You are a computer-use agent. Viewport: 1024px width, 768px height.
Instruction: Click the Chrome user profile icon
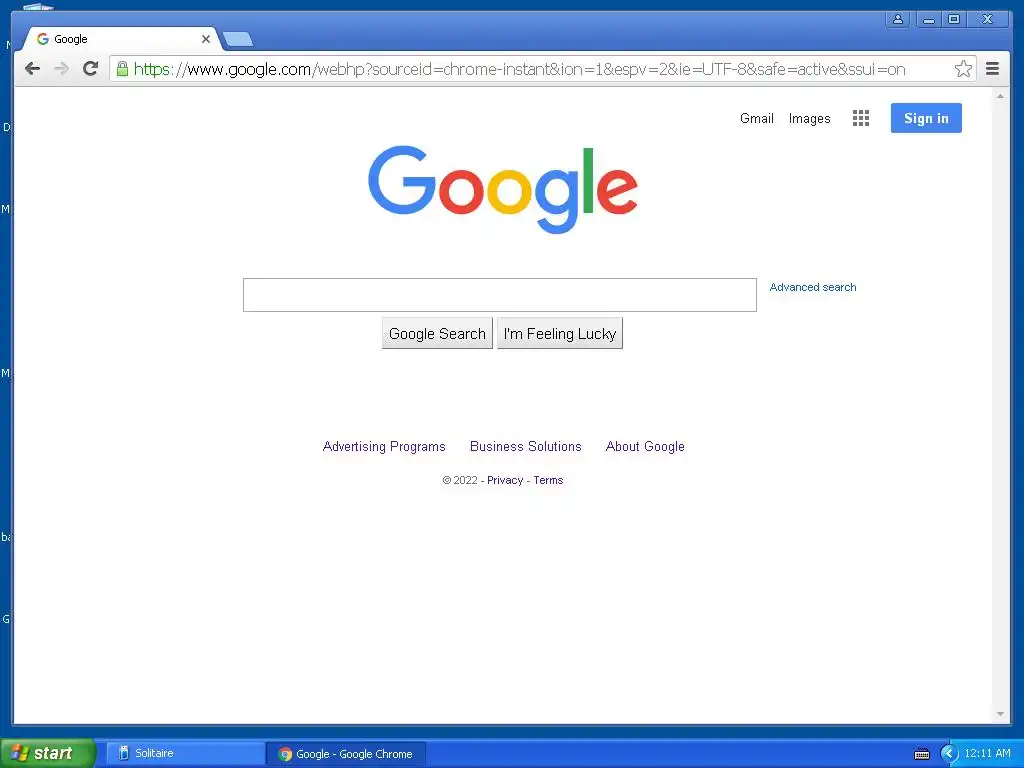pos(898,19)
